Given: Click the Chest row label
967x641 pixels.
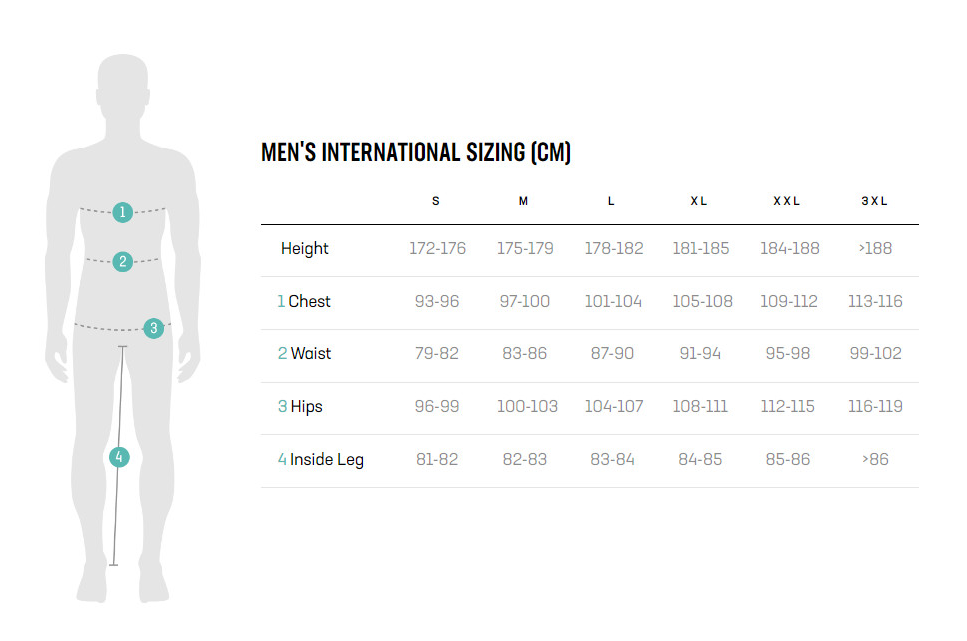Looking at the screenshot, I should click(304, 301).
